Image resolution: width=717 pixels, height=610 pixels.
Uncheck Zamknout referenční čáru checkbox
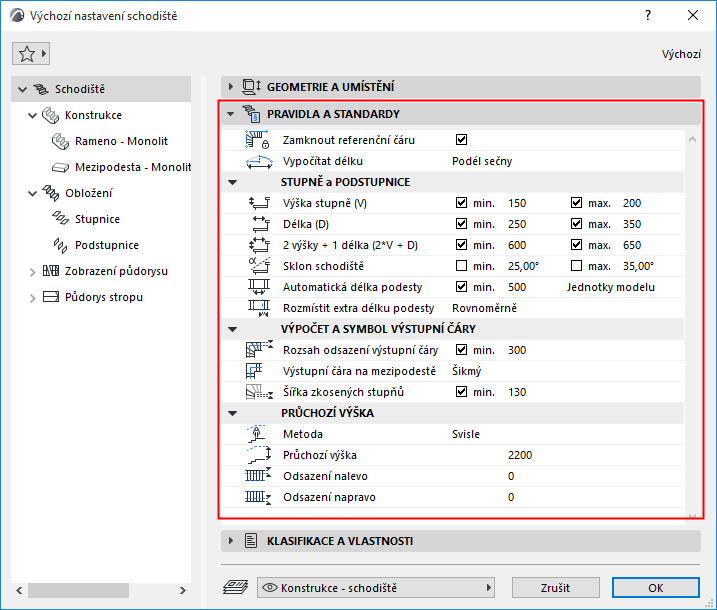click(x=461, y=140)
